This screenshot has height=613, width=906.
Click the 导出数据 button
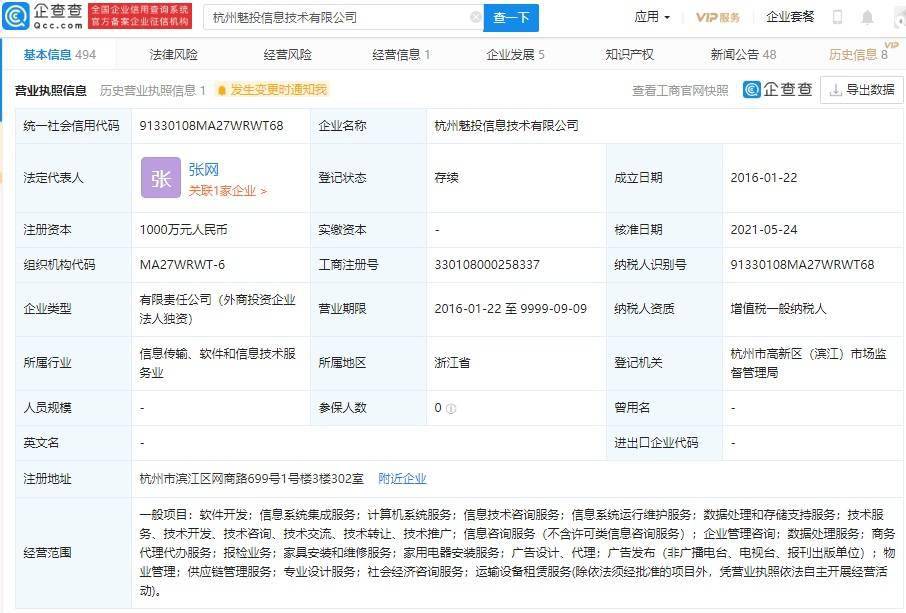click(862, 90)
